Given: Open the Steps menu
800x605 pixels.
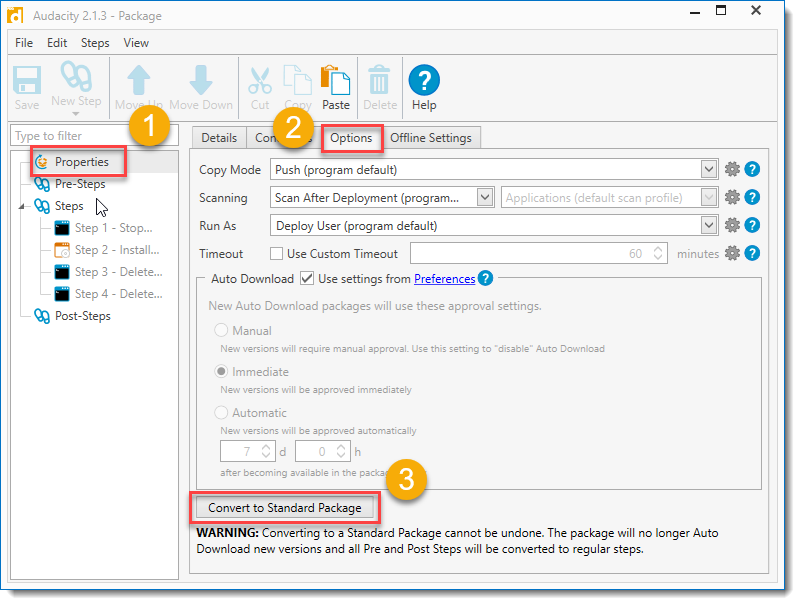Looking at the screenshot, I should [95, 43].
